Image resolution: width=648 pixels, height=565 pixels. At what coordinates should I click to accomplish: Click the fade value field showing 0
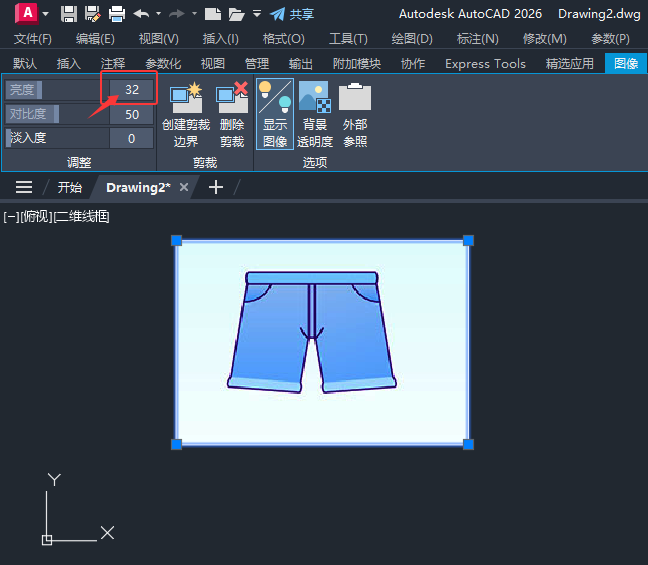[x=132, y=138]
